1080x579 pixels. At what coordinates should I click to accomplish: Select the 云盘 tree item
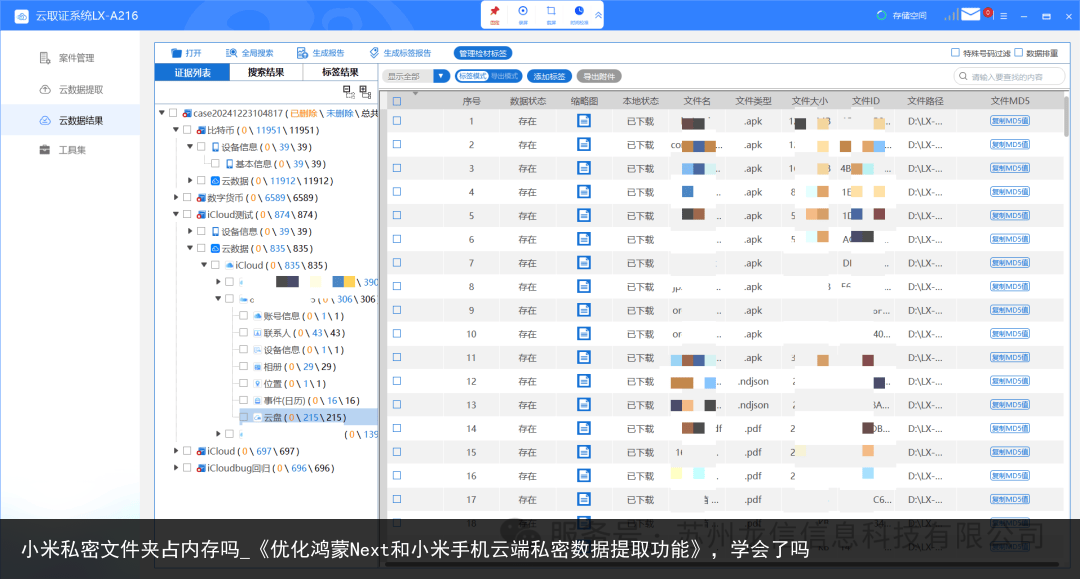pyautogui.click(x=309, y=417)
